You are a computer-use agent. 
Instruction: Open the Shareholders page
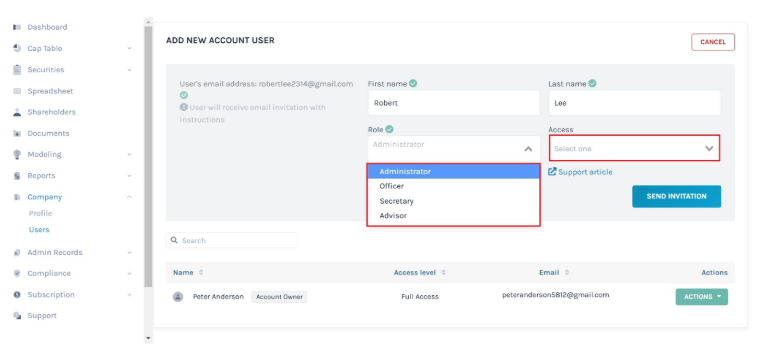coord(52,112)
